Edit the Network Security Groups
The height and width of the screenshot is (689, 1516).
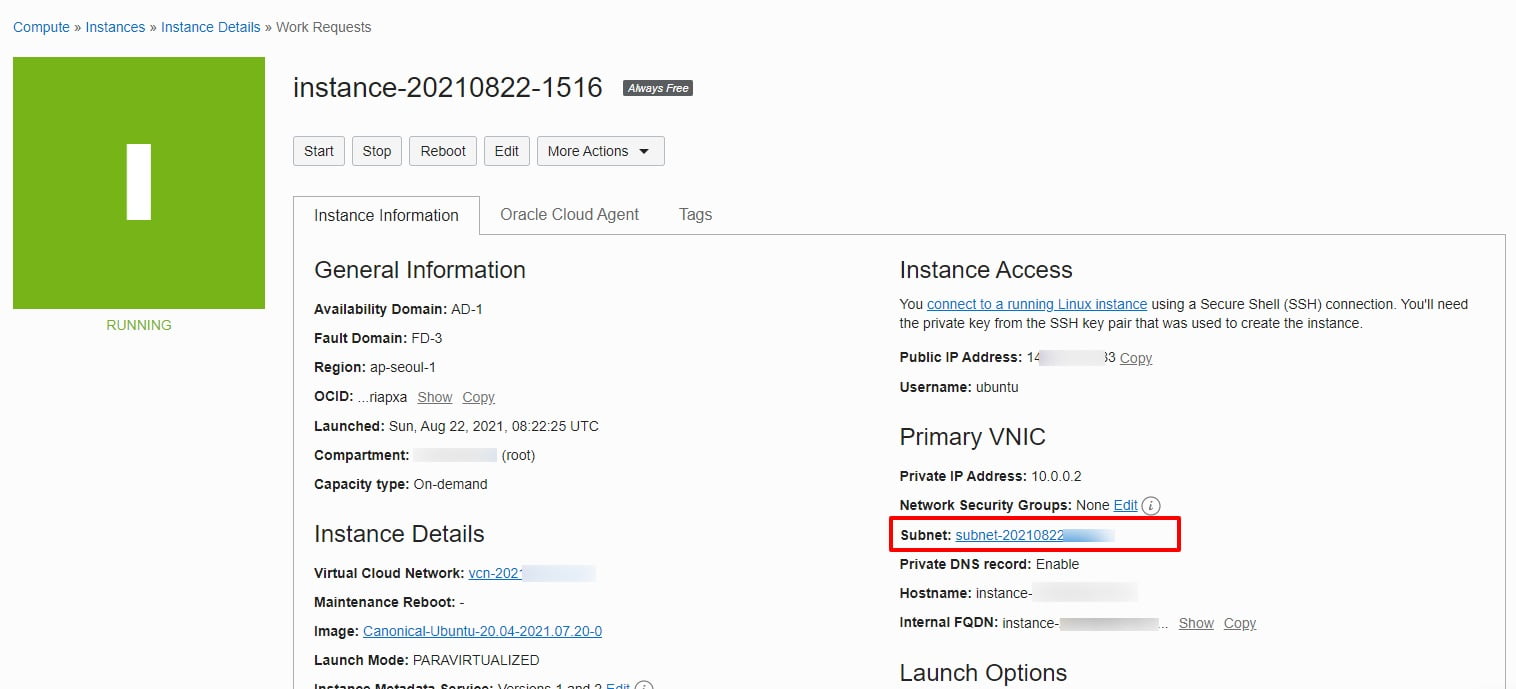tap(1124, 505)
